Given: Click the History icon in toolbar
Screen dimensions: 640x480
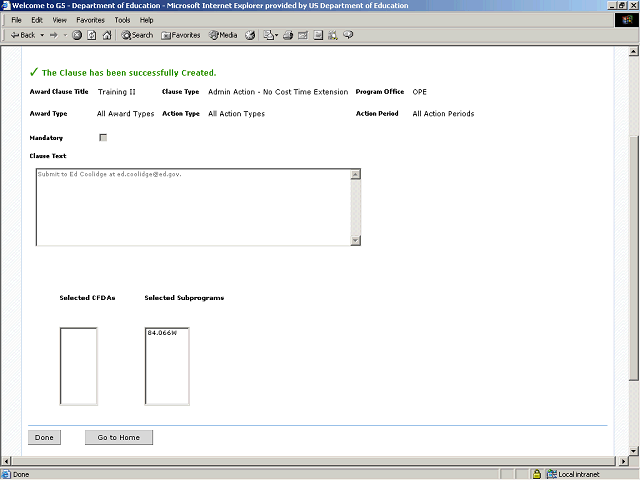Looking at the screenshot, I should click(250, 35).
